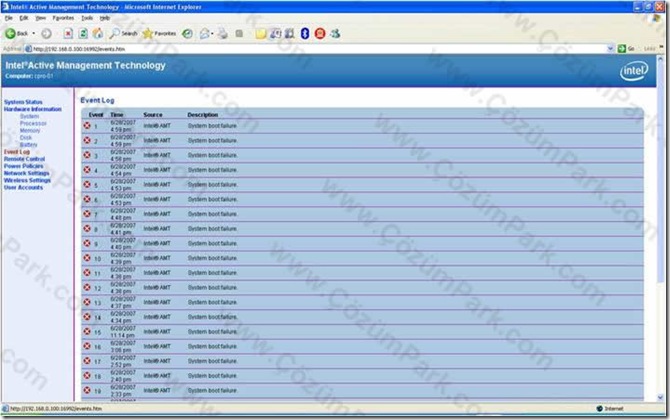Click the Intel logo in the header

pos(634,70)
